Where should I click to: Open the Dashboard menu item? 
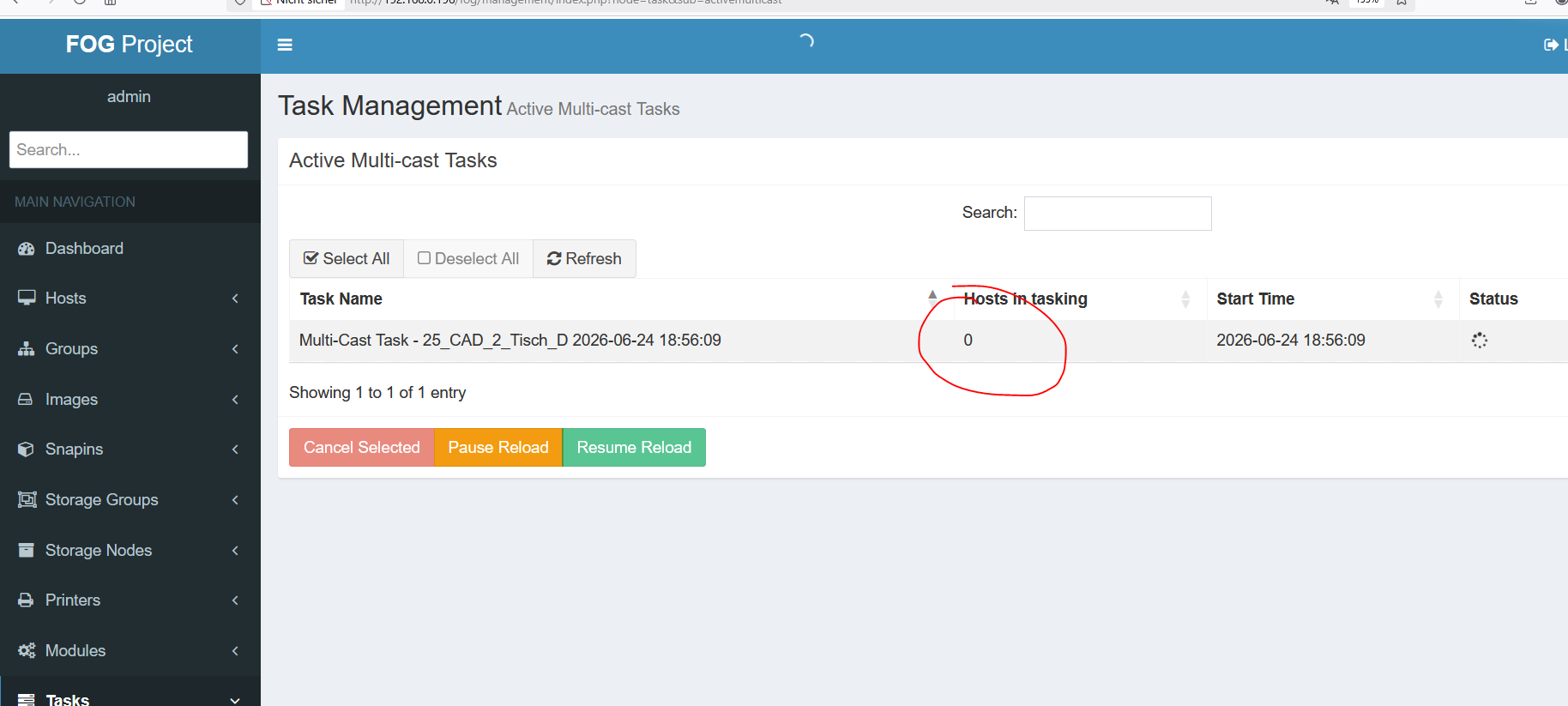(x=130, y=249)
